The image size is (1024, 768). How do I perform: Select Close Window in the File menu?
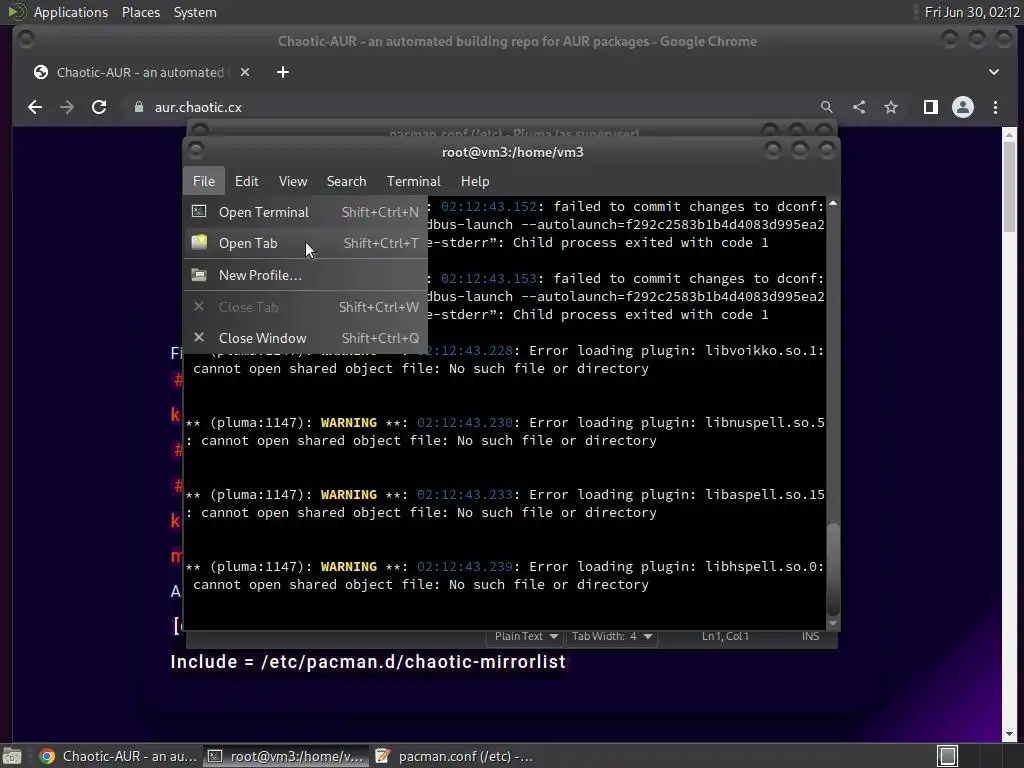306,338
